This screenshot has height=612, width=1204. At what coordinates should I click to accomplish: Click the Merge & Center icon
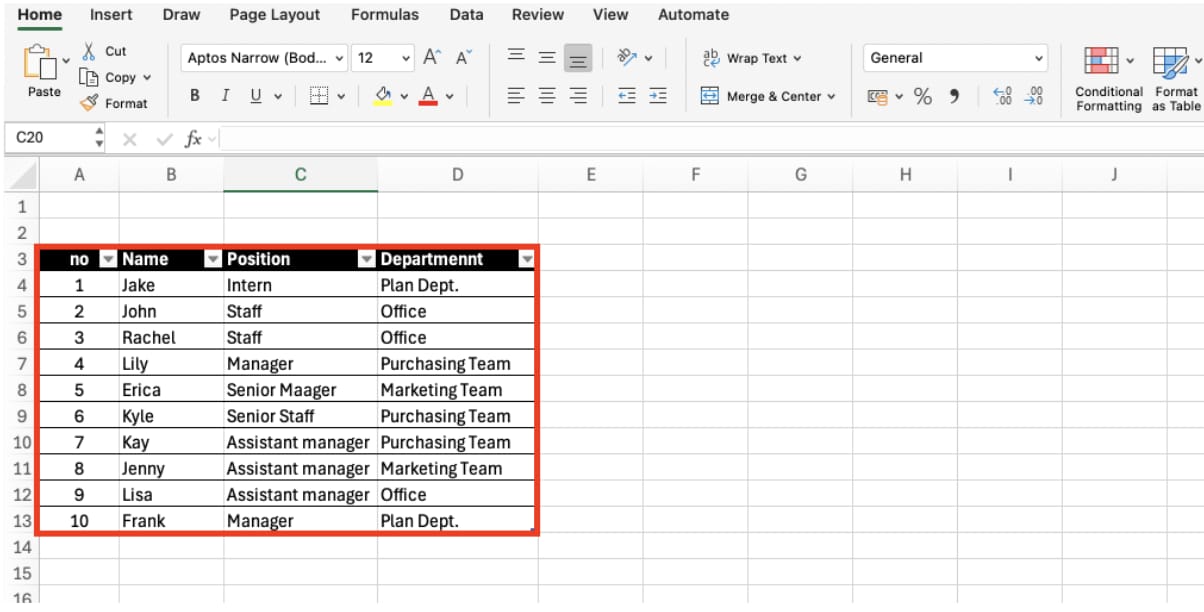tap(709, 96)
